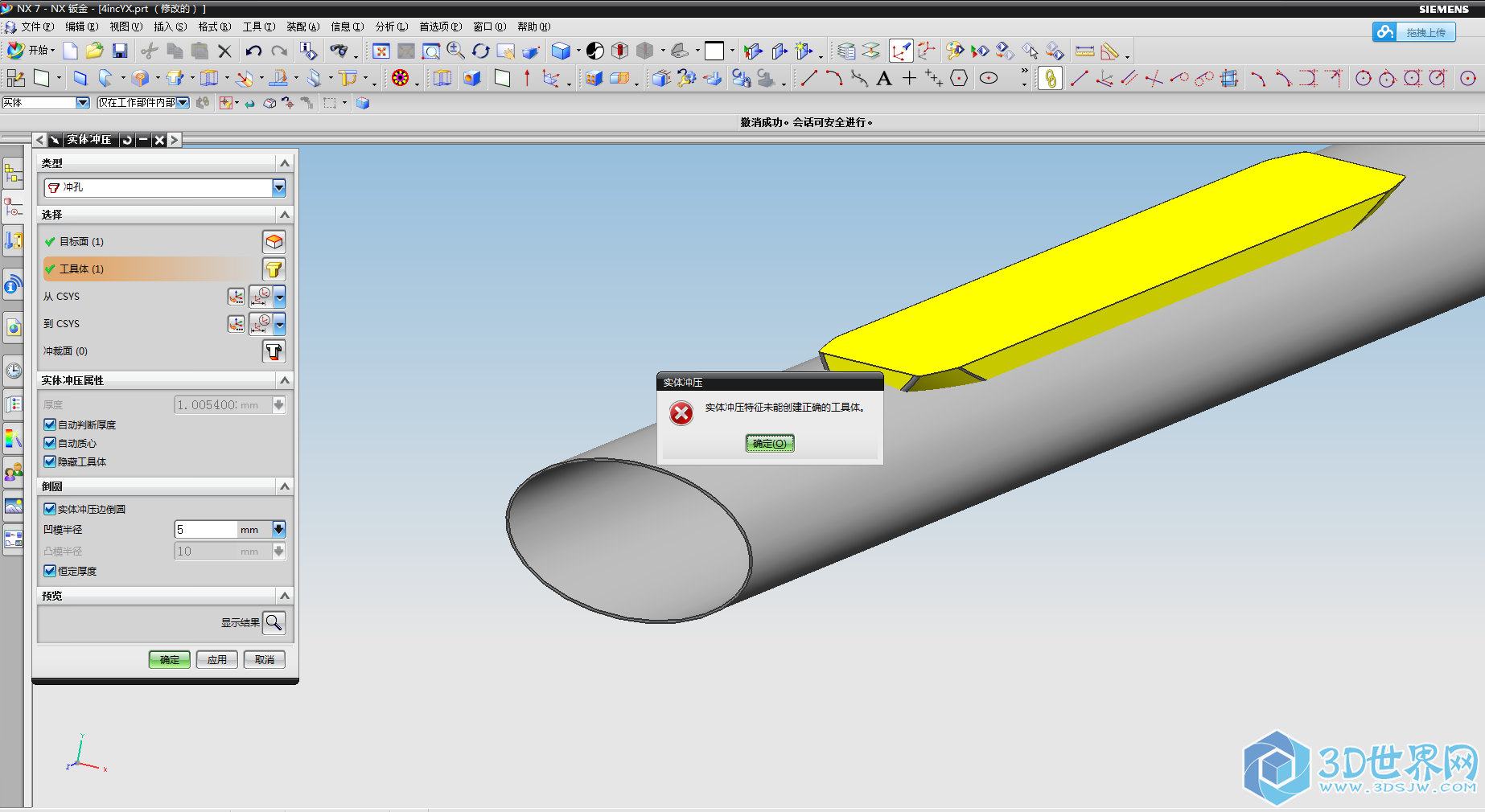The width and height of the screenshot is (1485, 812).
Task: Click the shaded rendering style cube icon
Action: pyautogui.click(x=561, y=51)
